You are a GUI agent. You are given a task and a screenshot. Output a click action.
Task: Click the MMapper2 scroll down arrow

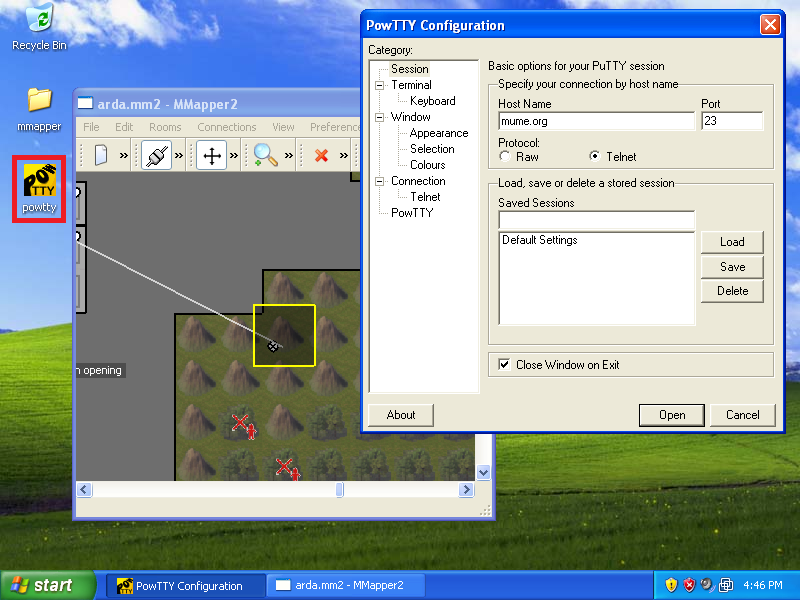(x=483, y=472)
